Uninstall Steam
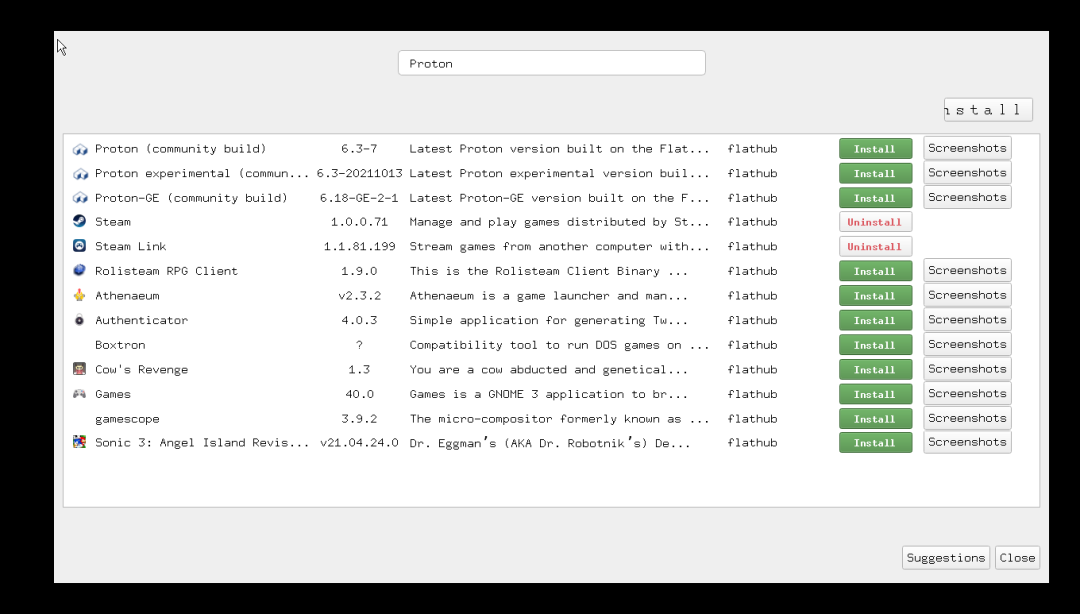The width and height of the screenshot is (1080, 614). pos(875,222)
